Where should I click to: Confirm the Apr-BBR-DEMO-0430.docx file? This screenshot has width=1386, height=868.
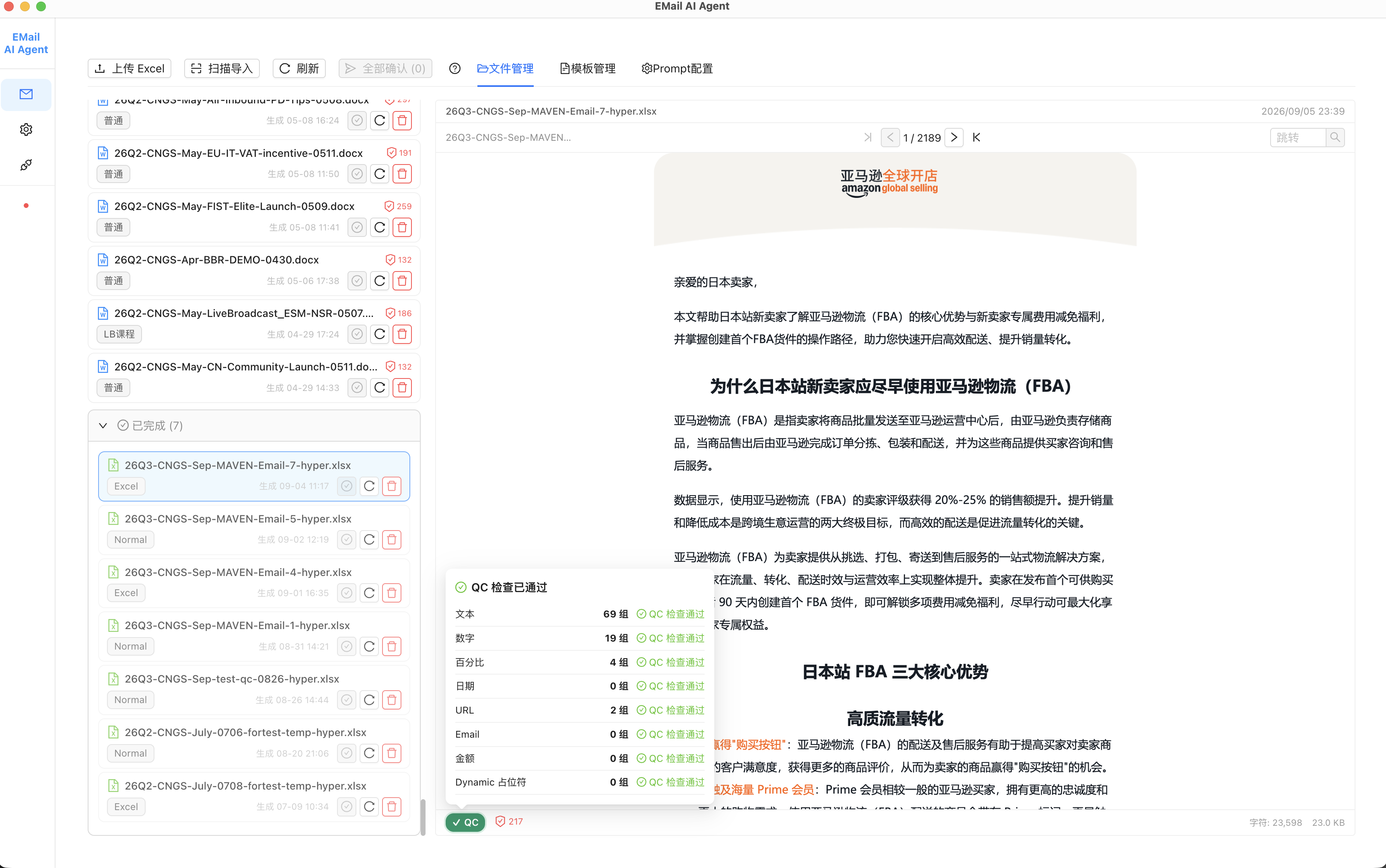click(357, 281)
